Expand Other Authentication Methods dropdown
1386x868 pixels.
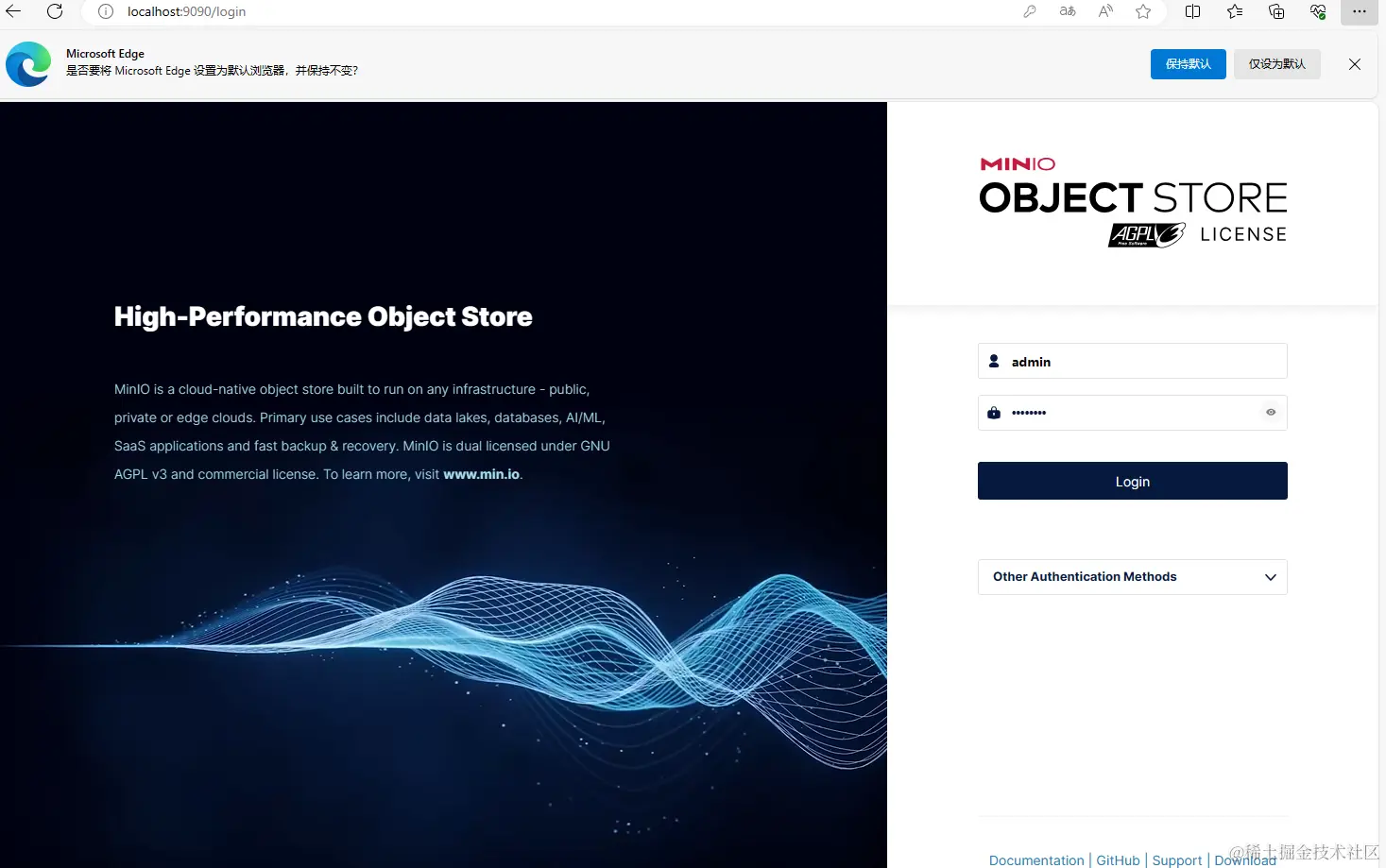tap(1133, 577)
